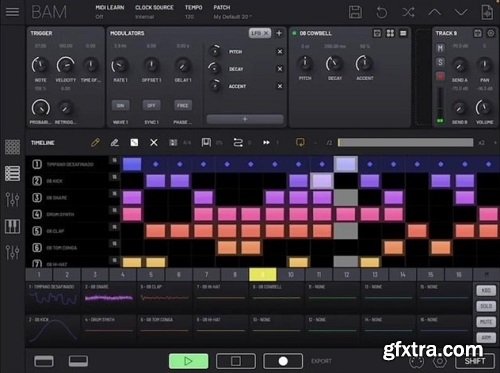
Task: Select the eraser tool in Timeline
Action: [114, 143]
